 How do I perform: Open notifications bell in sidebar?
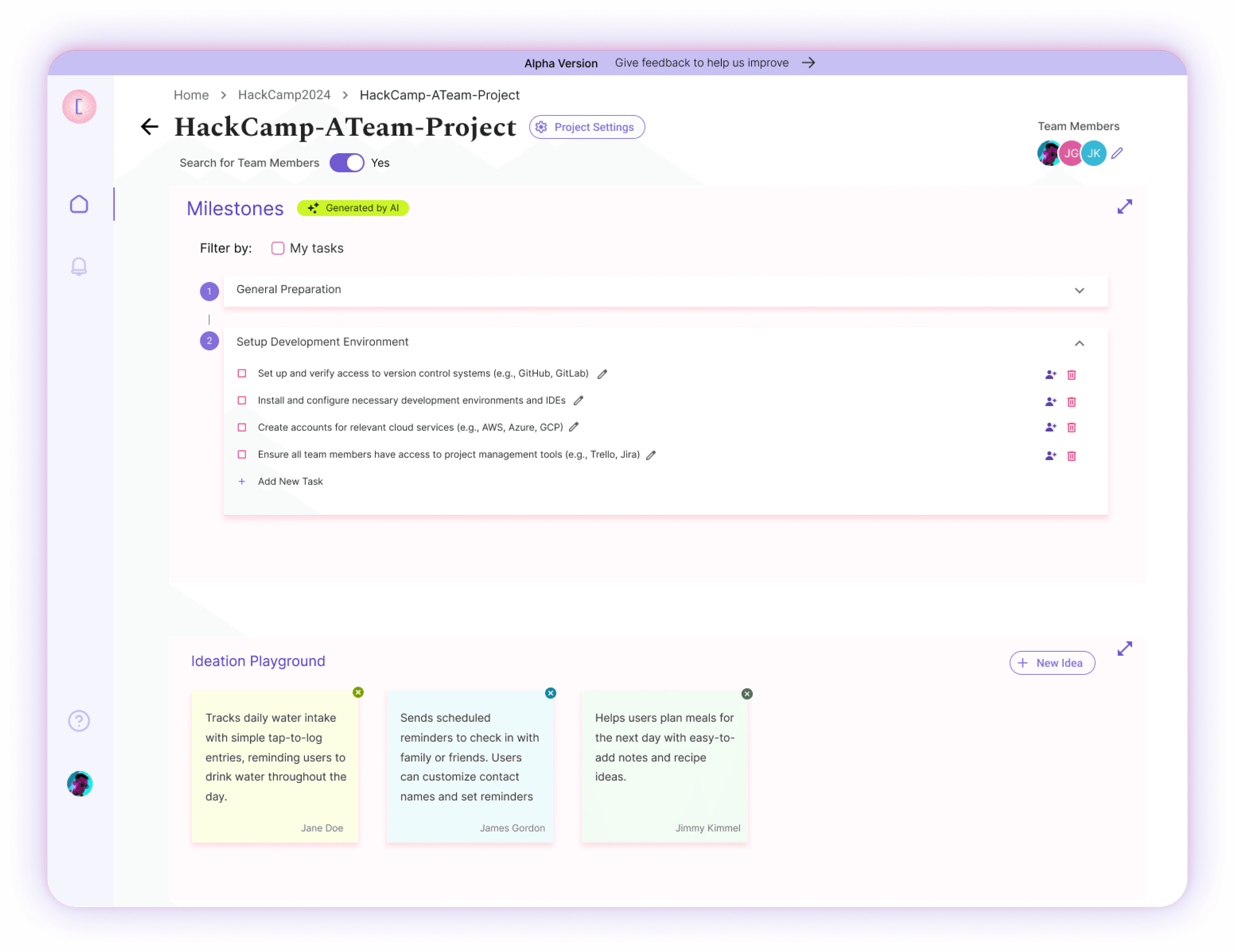79,266
